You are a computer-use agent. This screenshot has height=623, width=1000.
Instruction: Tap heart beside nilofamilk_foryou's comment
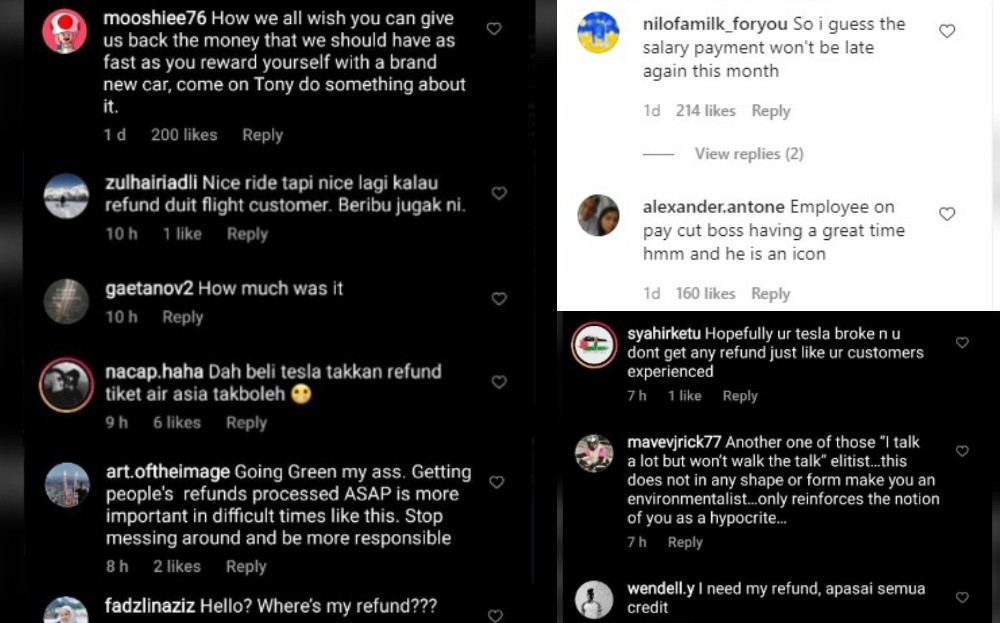click(x=947, y=31)
